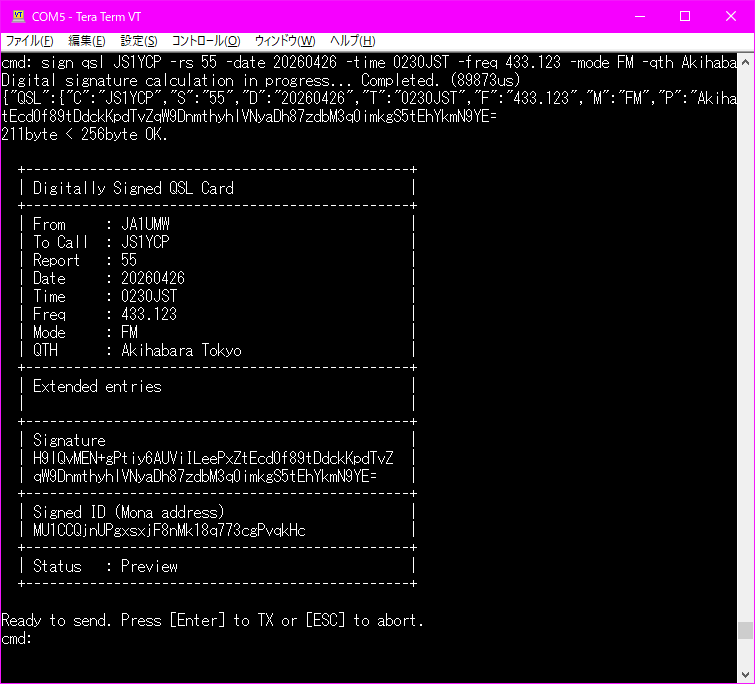The width and height of the screenshot is (755, 684).
Task: Open the ヘルプ(H) menu
Action: pos(352,41)
